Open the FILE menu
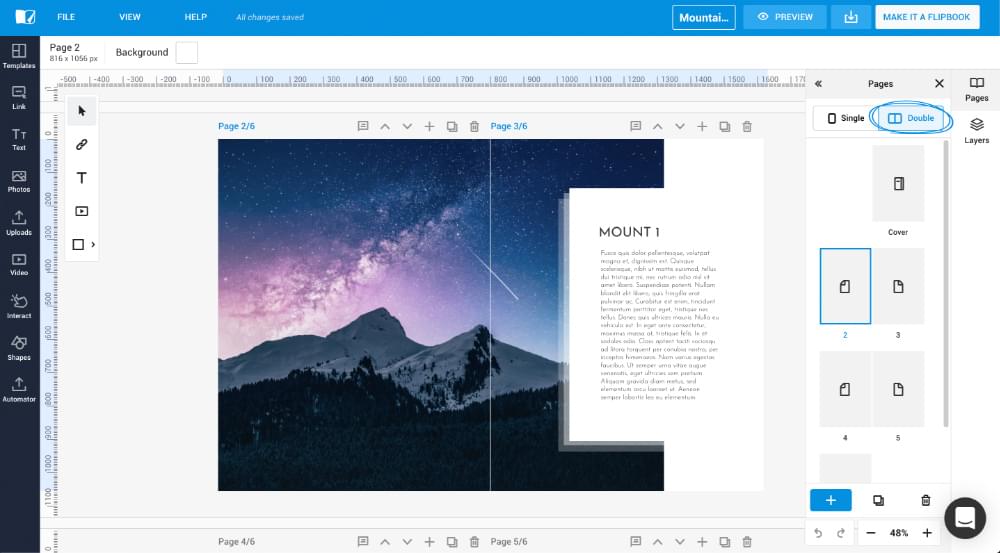Screen dimensions: 1000x553 [x=66, y=17]
